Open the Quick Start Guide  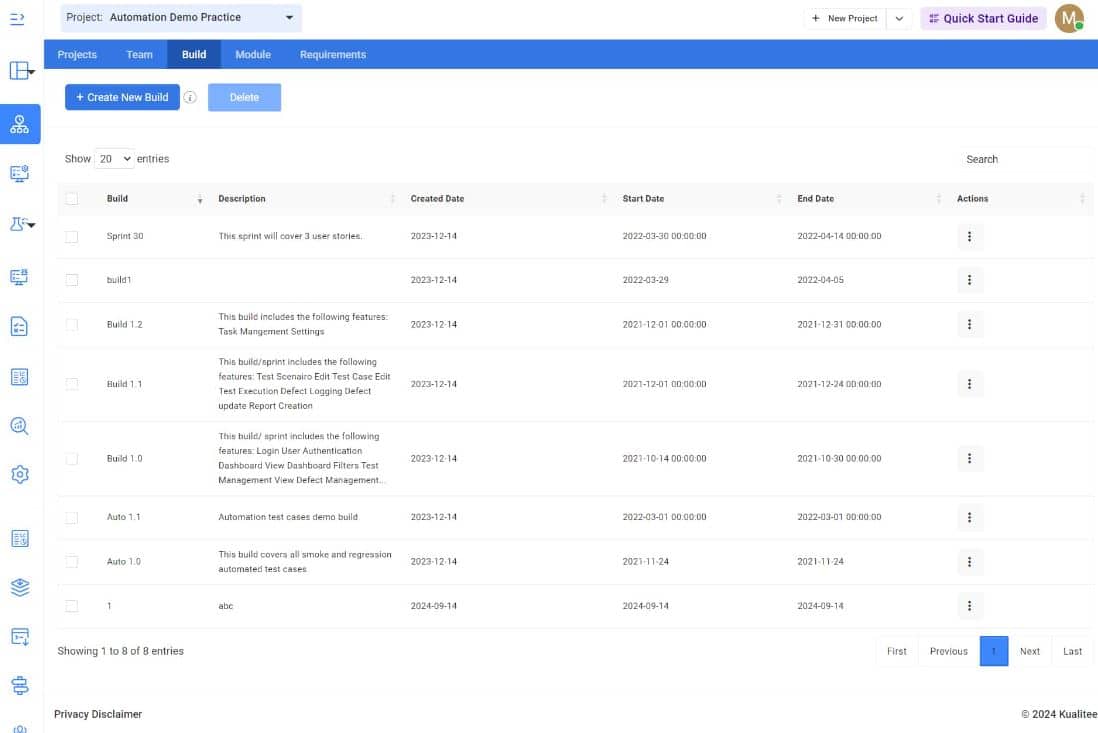(x=983, y=19)
